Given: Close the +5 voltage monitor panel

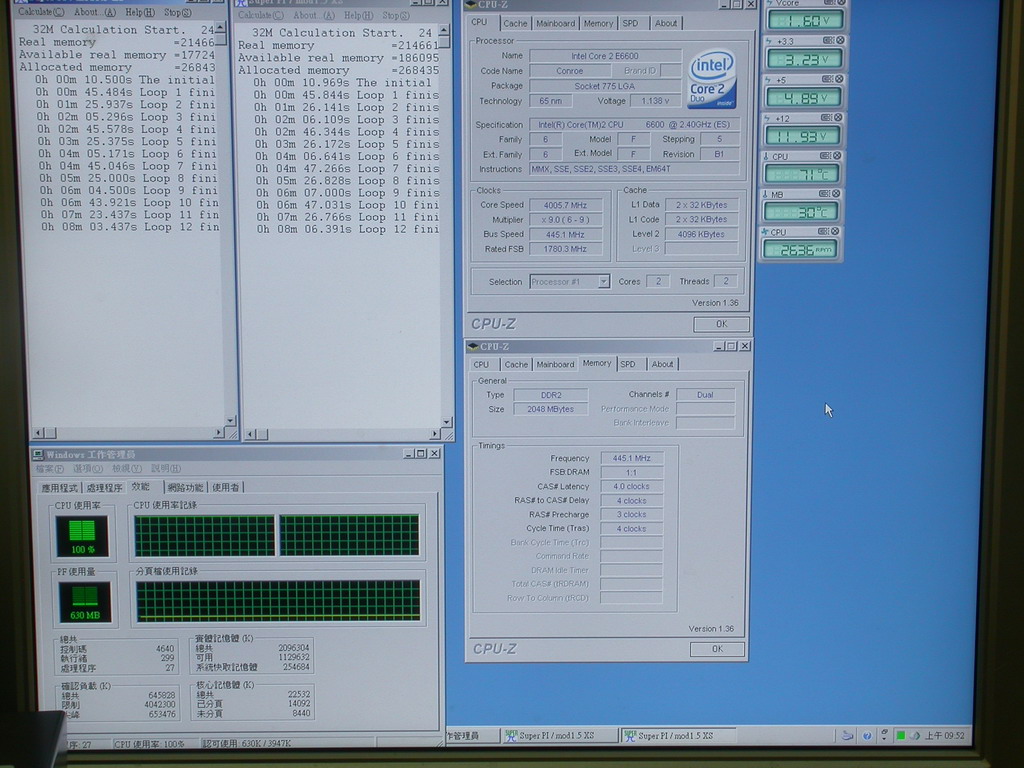Looking at the screenshot, I should coord(839,79).
